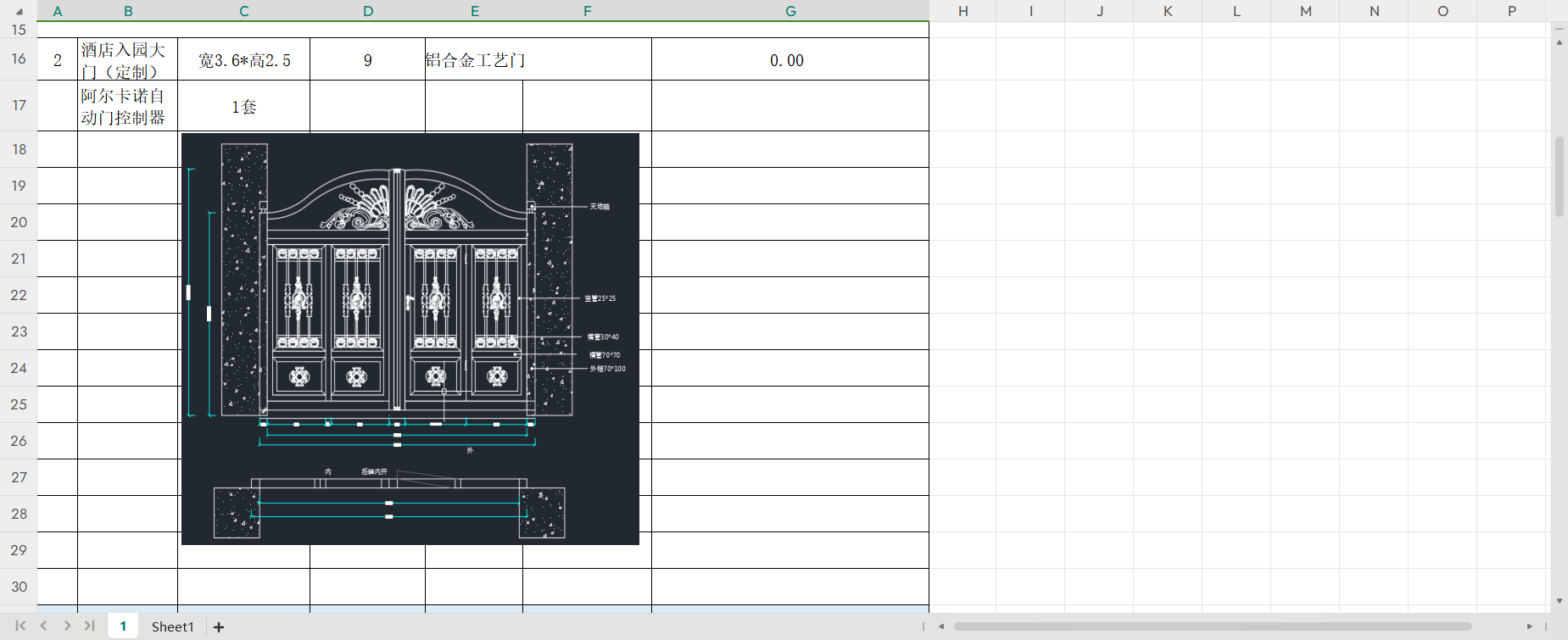The height and width of the screenshot is (640, 1568).
Task: Select row 17 header
Action: (19, 106)
